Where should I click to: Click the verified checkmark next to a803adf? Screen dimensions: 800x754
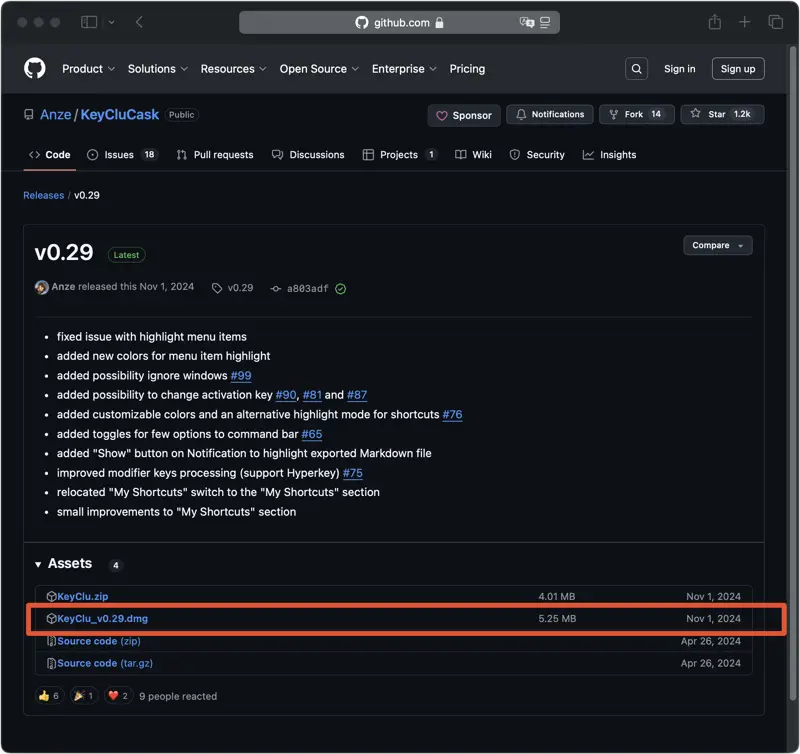tap(339, 288)
